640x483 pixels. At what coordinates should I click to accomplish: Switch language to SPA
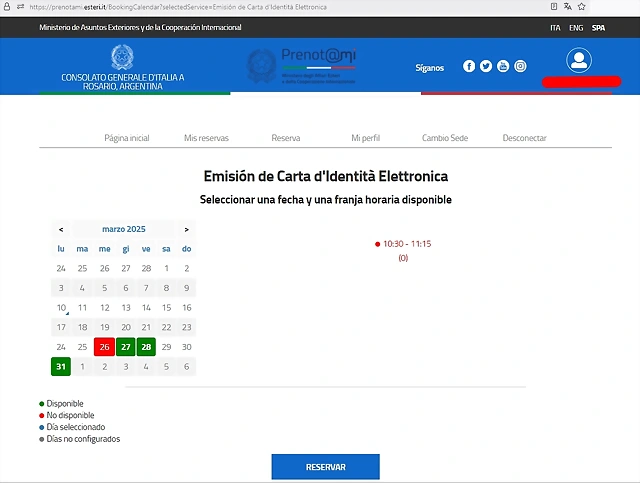598,28
